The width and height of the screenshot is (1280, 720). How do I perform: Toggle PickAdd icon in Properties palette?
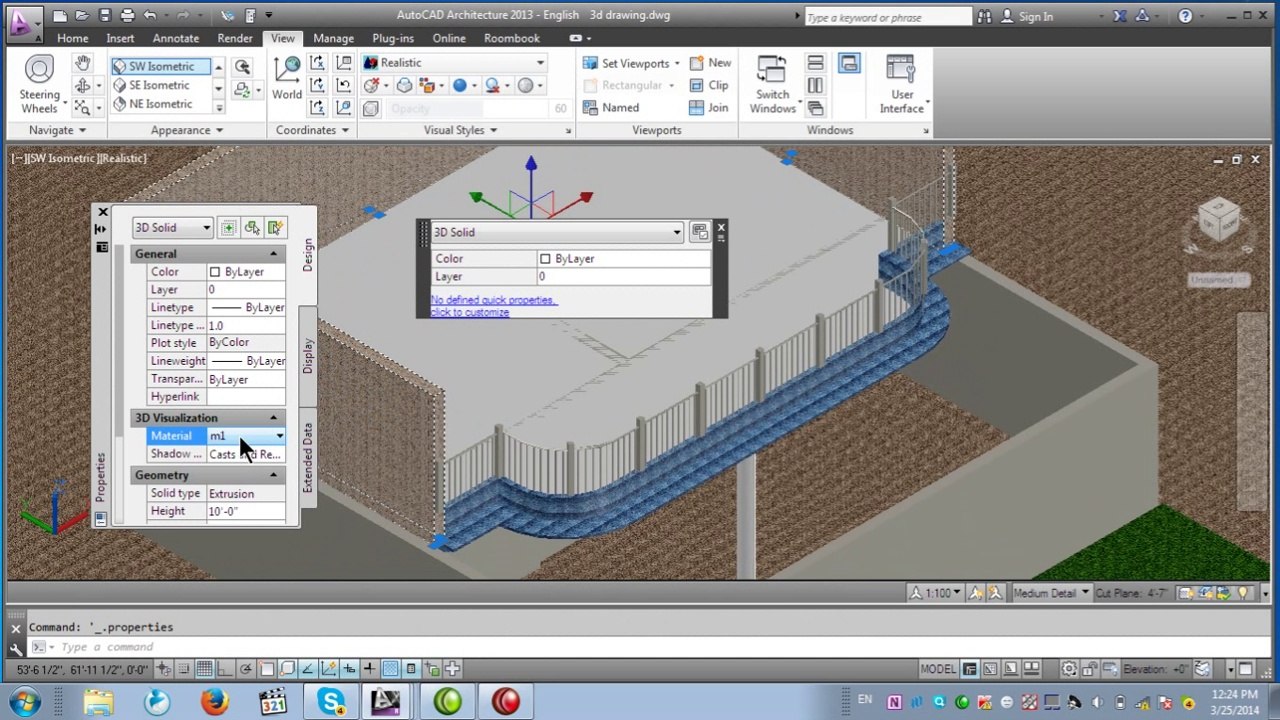(x=229, y=228)
